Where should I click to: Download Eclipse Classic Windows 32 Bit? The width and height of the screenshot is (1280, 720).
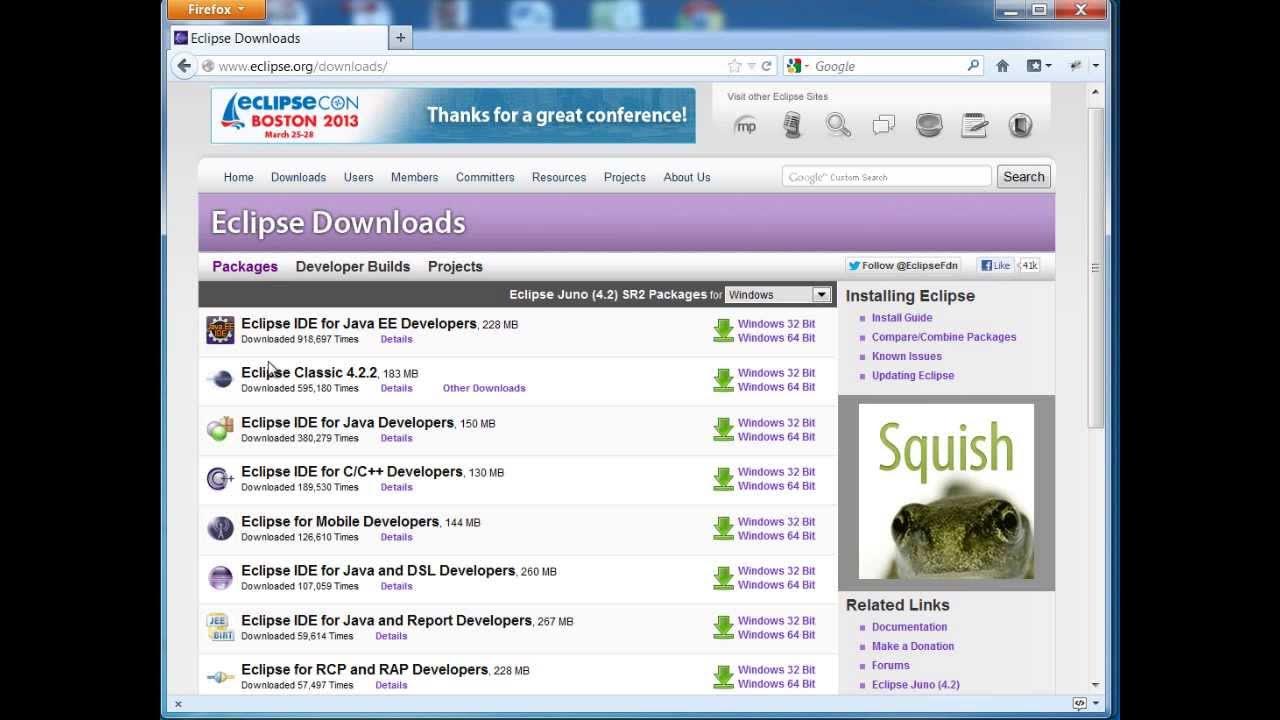776,373
